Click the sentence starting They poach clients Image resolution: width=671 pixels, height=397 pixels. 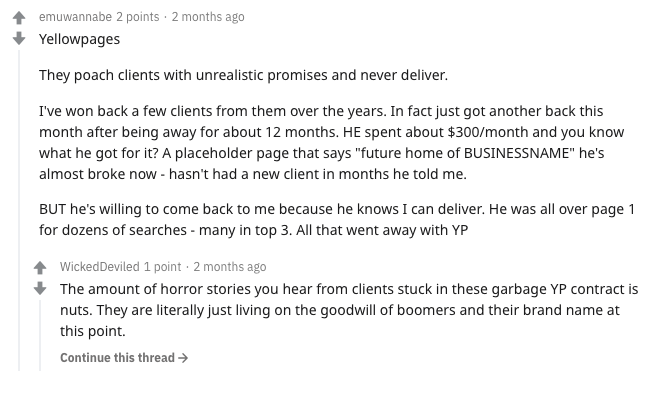coord(243,75)
